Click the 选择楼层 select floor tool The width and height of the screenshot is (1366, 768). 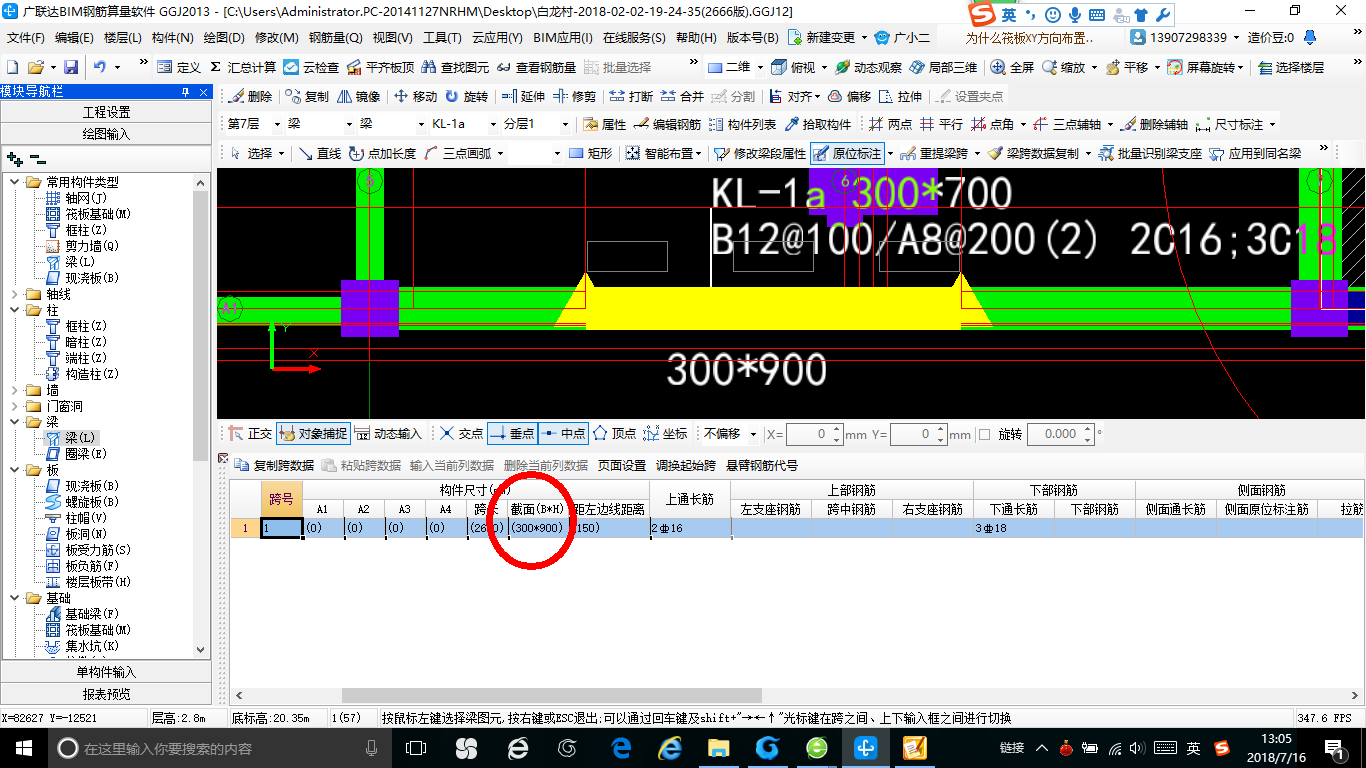[1291, 67]
